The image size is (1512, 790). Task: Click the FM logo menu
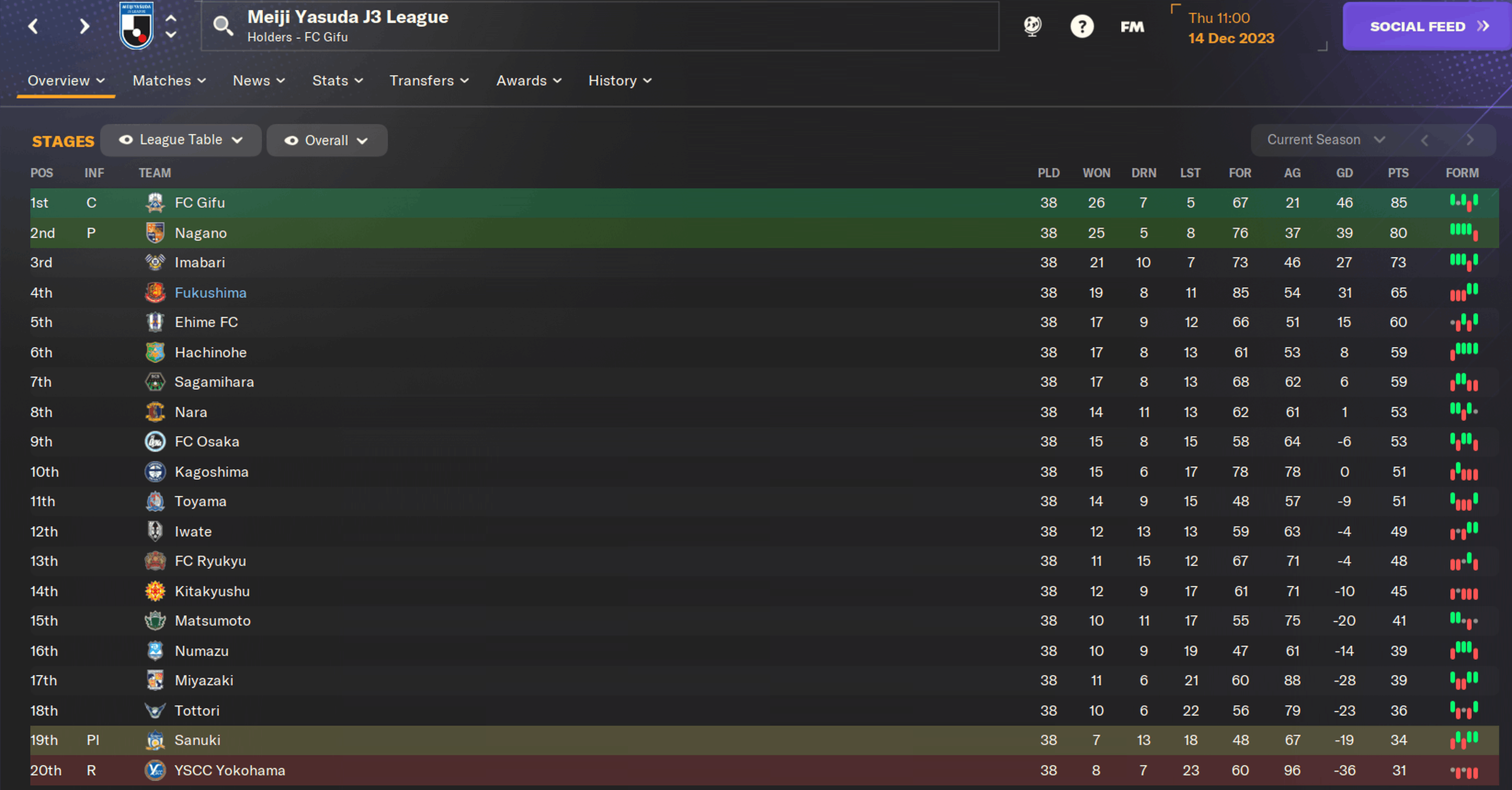1131,27
